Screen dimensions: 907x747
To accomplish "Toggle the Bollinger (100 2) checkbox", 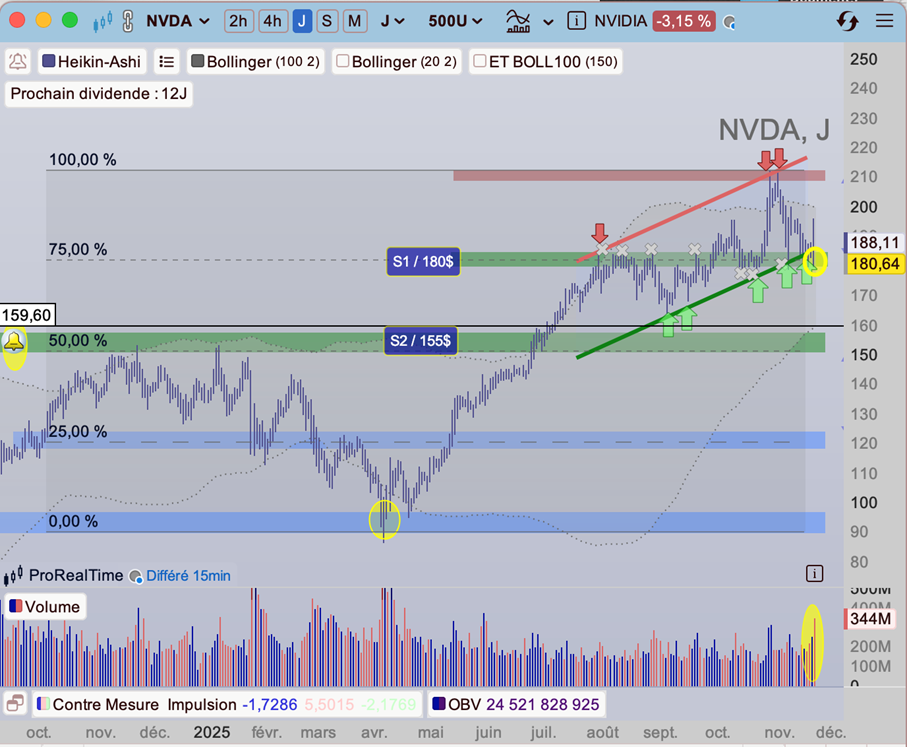I will point(198,61).
